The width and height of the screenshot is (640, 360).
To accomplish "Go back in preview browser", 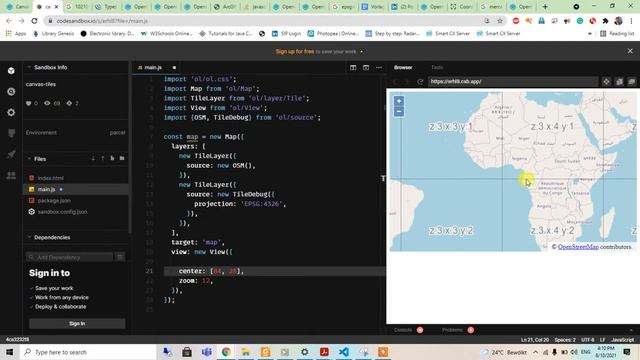I will pos(395,82).
